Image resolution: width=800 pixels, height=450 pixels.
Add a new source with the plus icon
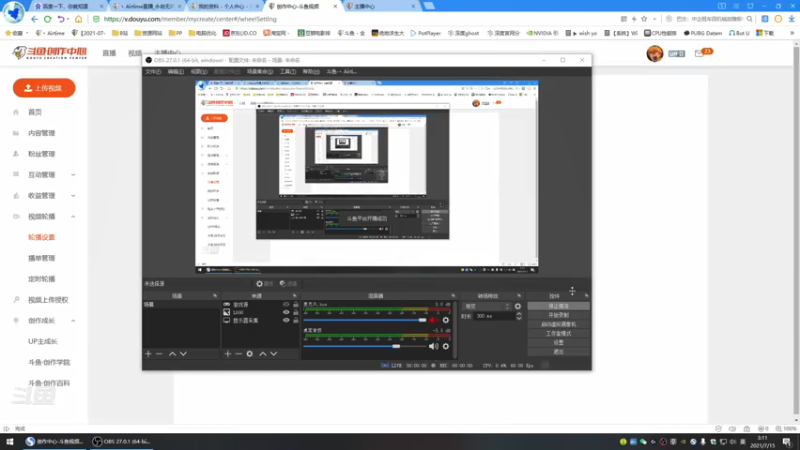pos(228,354)
